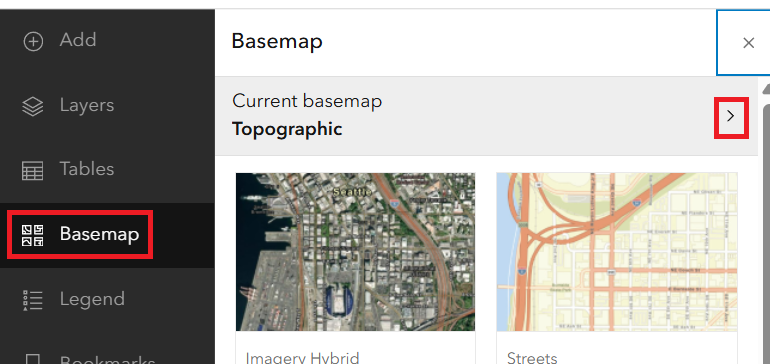This screenshot has height=364, width=770.
Task: Click the Legend list icon
Action: pyautogui.click(x=33, y=300)
